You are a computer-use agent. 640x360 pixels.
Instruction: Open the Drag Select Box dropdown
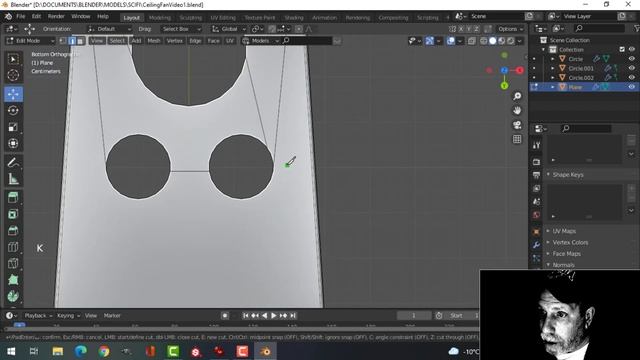pyautogui.click(x=181, y=29)
